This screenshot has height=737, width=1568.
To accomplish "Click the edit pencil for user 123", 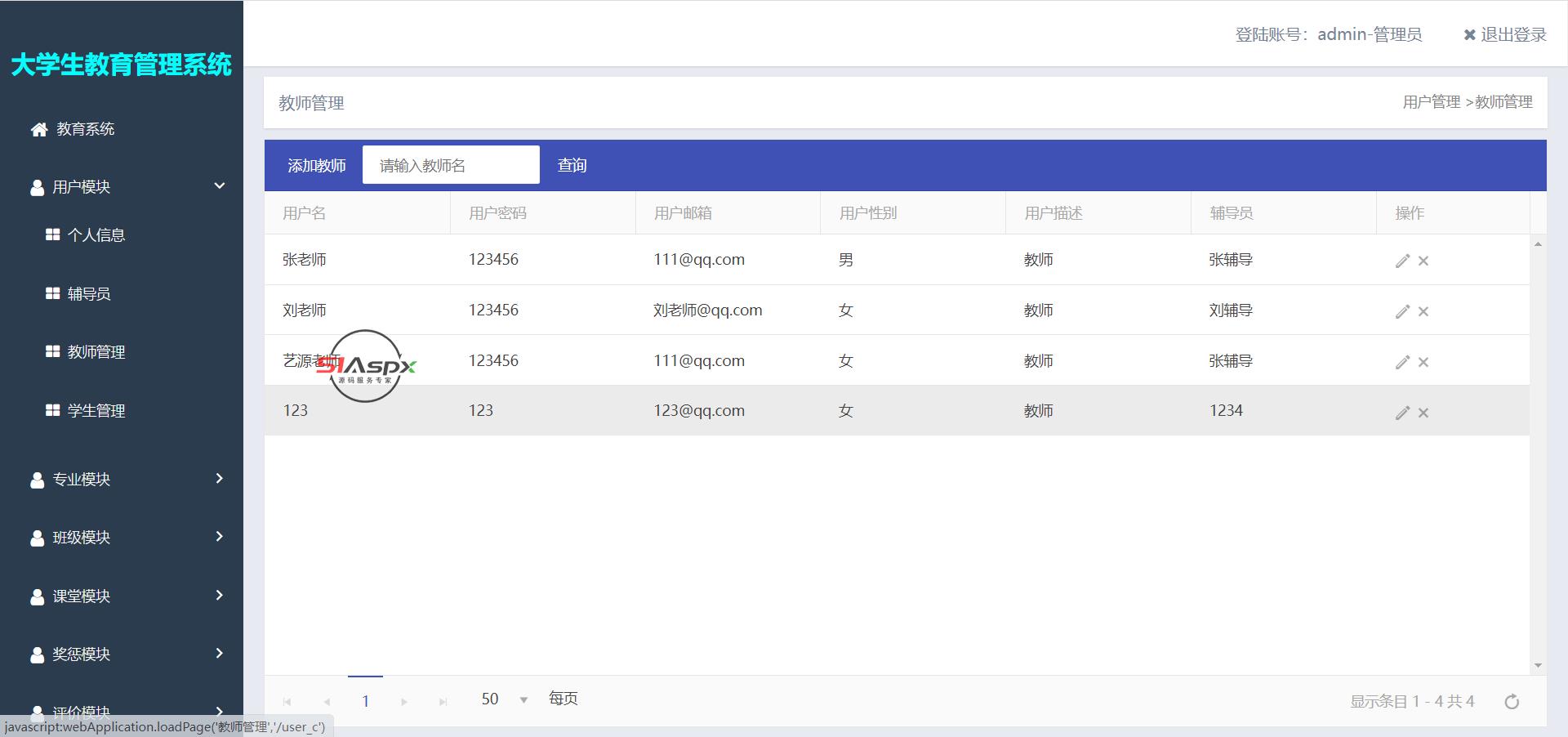I will [1402, 413].
